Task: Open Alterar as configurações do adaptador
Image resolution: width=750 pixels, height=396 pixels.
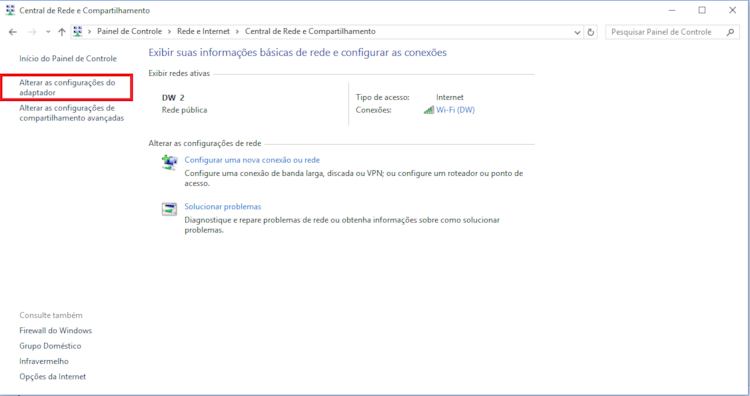Action: pyautogui.click(x=67, y=88)
